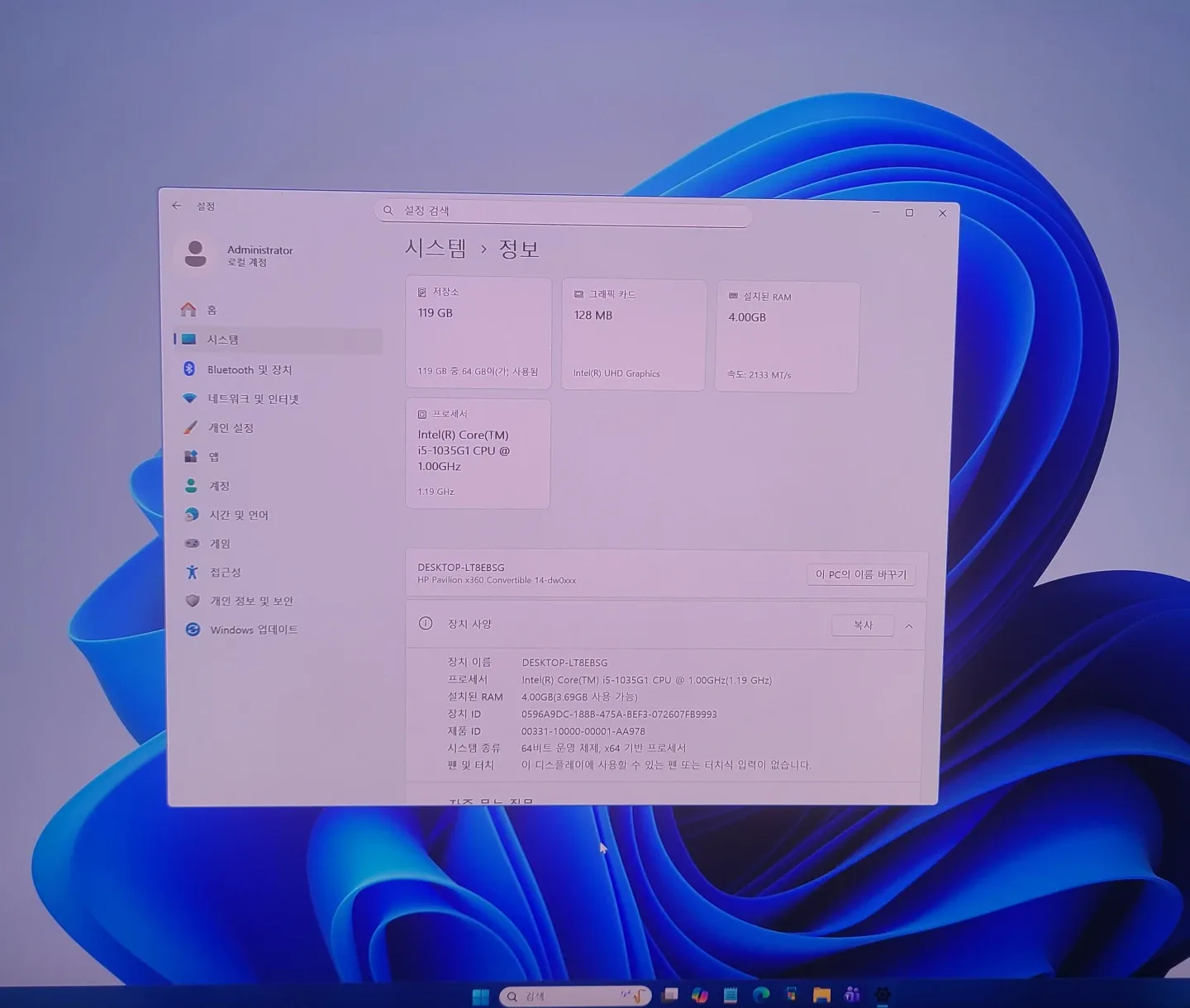Screen dimensions: 1190x1008
Task: Open the Home (홈) settings page
Action: pyautogui.click(x=211, y=310)
